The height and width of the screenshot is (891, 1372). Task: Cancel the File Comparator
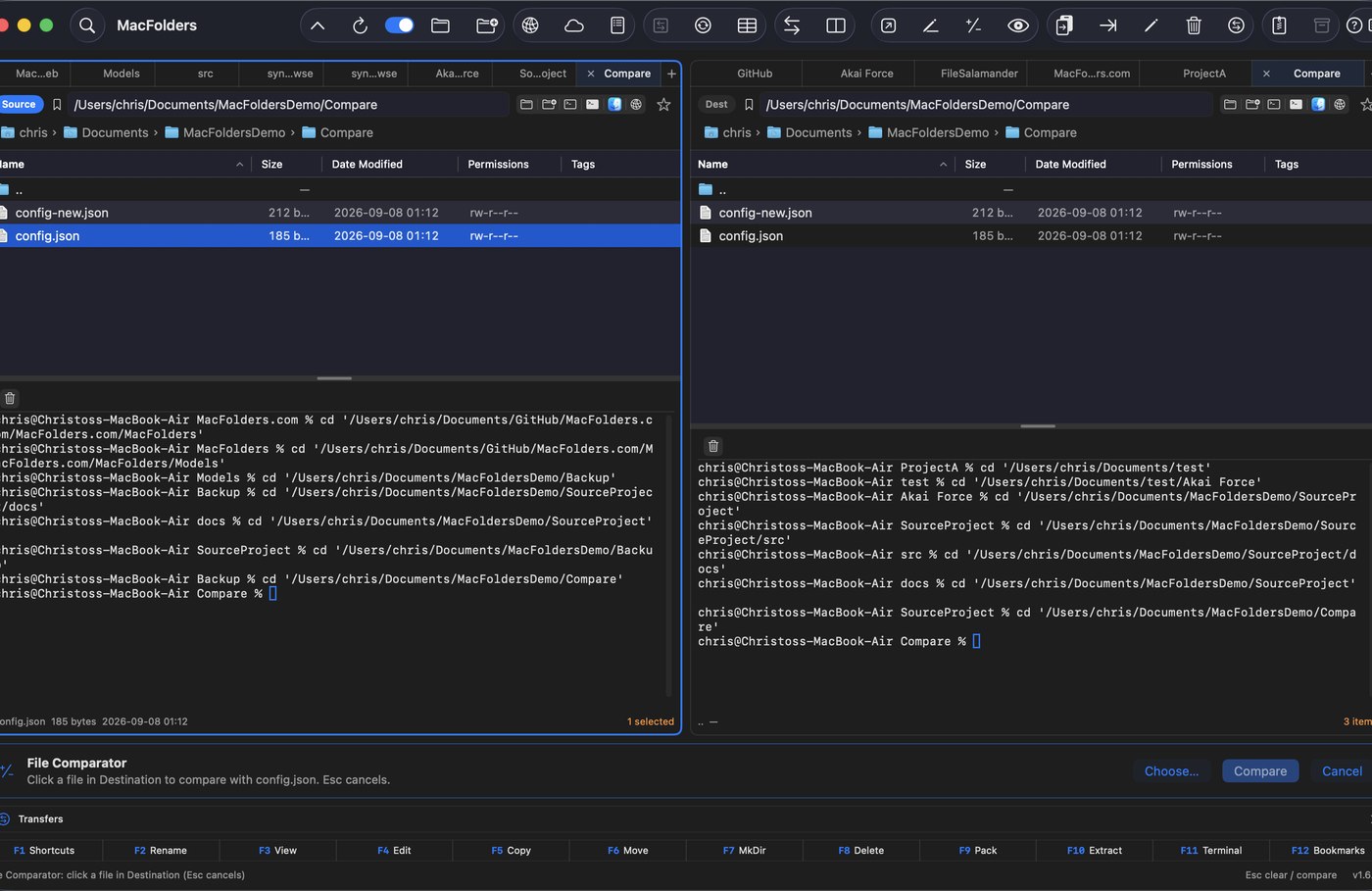pyautogui.click(x=1342, y=771)
